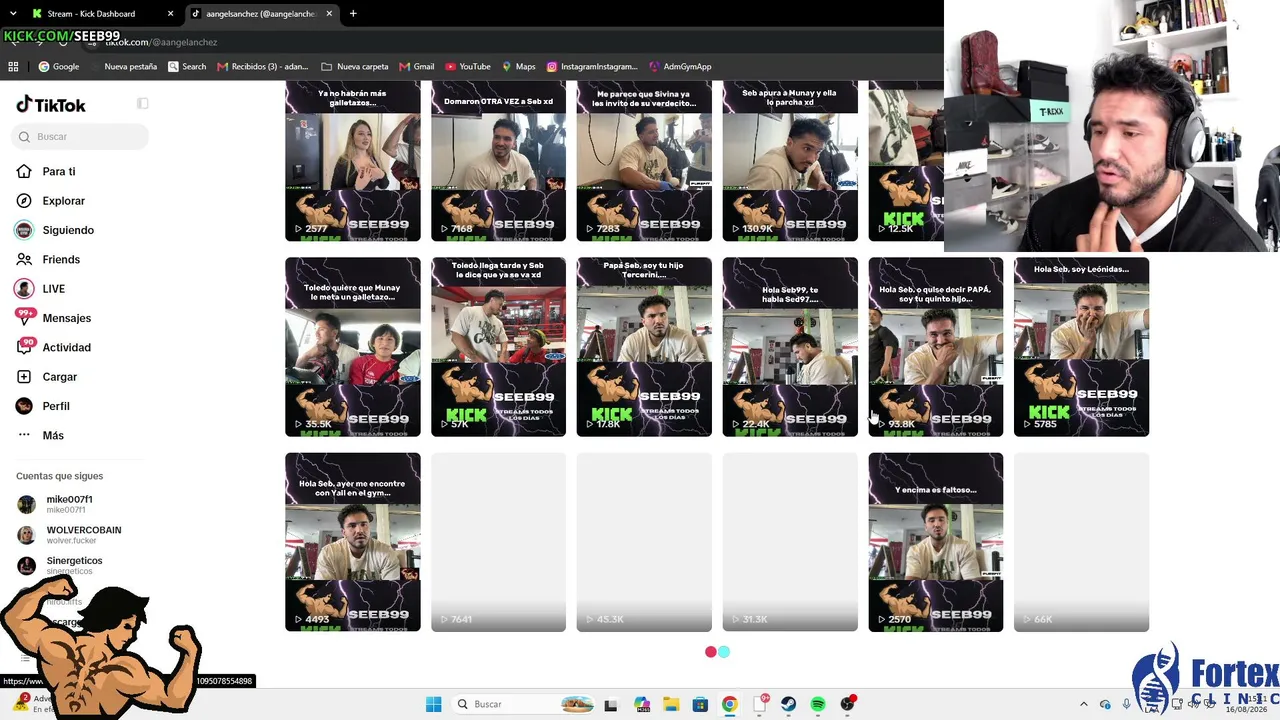
Task: Open OBS Studio from the taskbar
Action: point(847,704)
